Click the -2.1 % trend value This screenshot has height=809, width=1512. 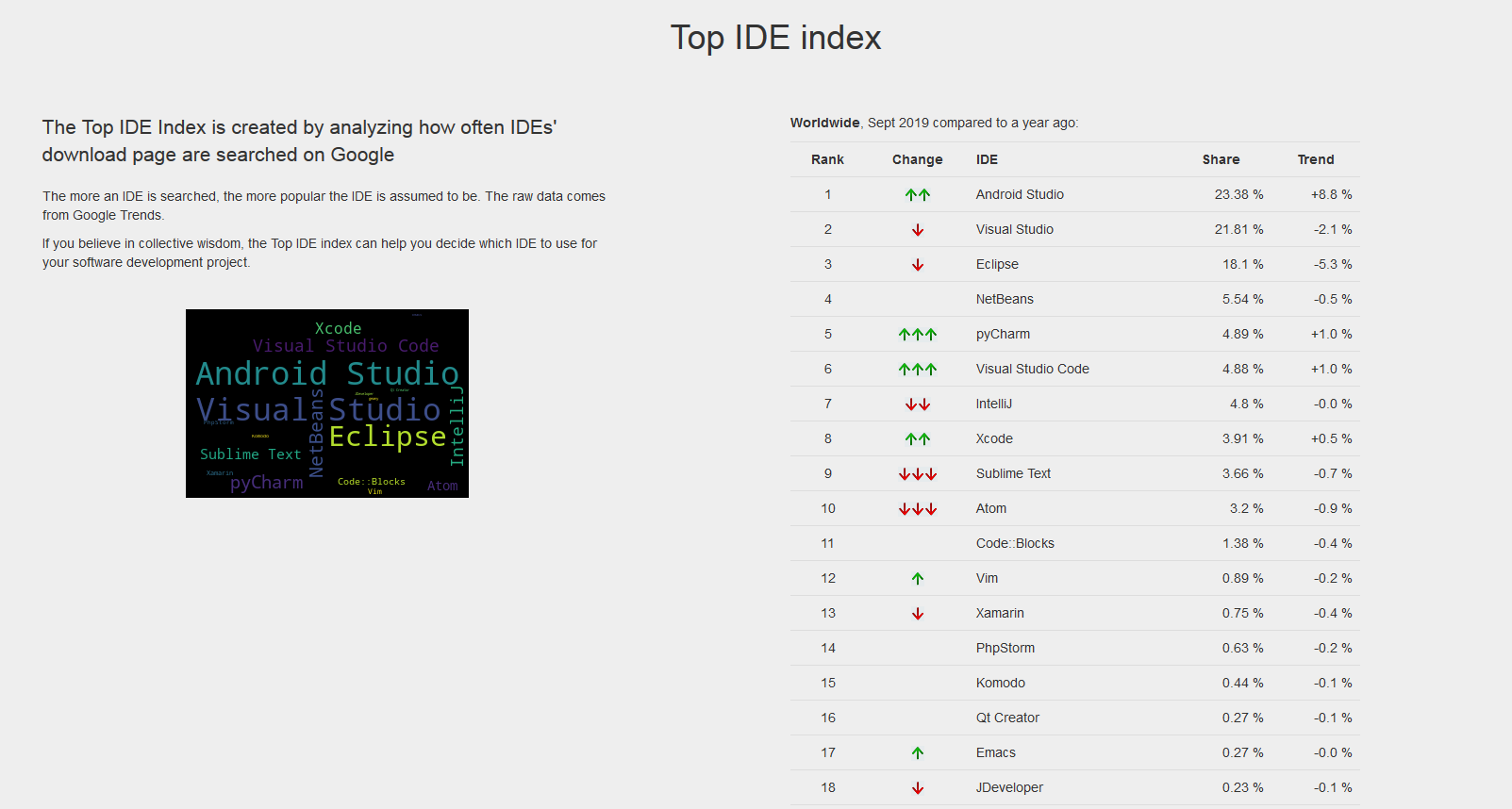pos(1333,229)
